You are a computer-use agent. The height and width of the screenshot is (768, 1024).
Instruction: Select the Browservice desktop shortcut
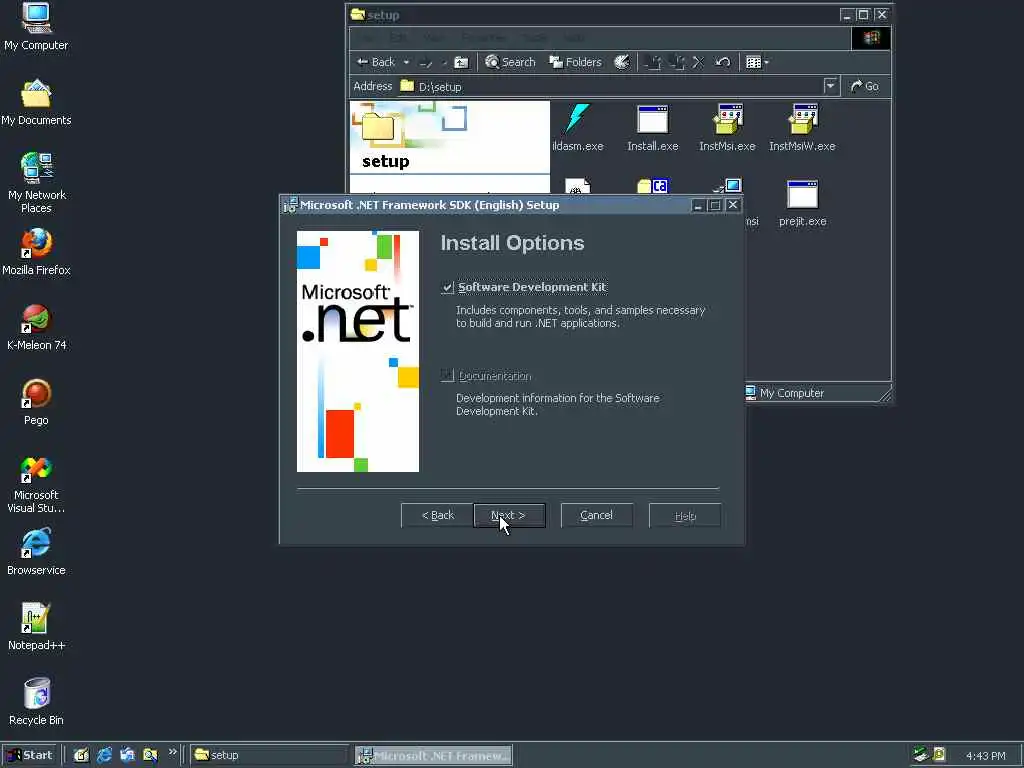point(36,552)
